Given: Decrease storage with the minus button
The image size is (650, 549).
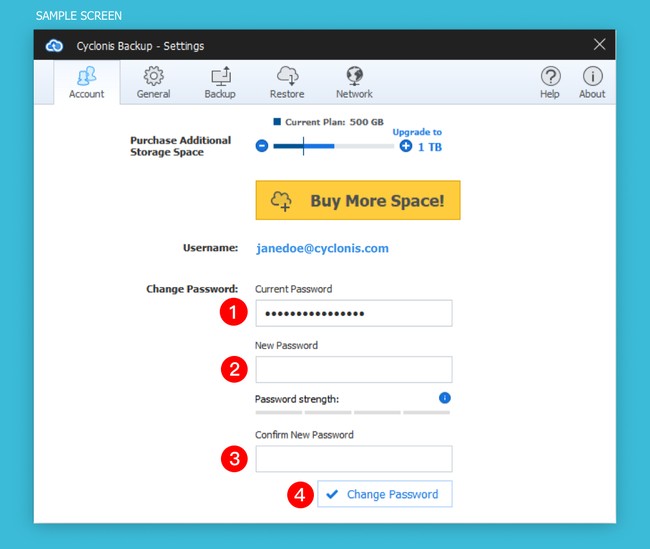Looking at the screenshot, I should [x=262, y=146].
